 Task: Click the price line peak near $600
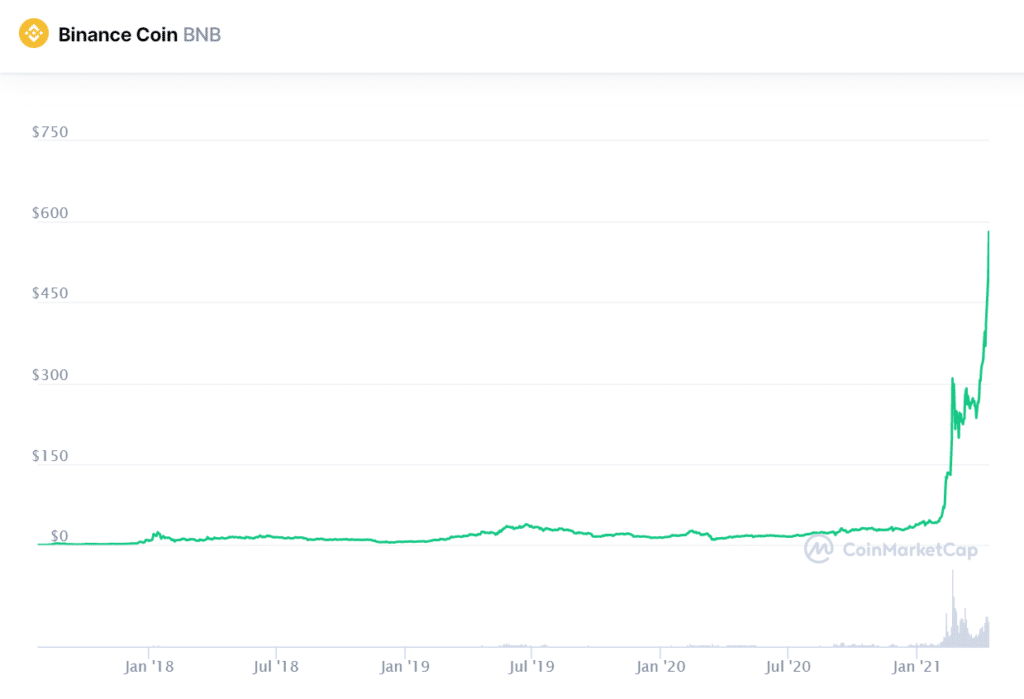click(x=988, y=232)
